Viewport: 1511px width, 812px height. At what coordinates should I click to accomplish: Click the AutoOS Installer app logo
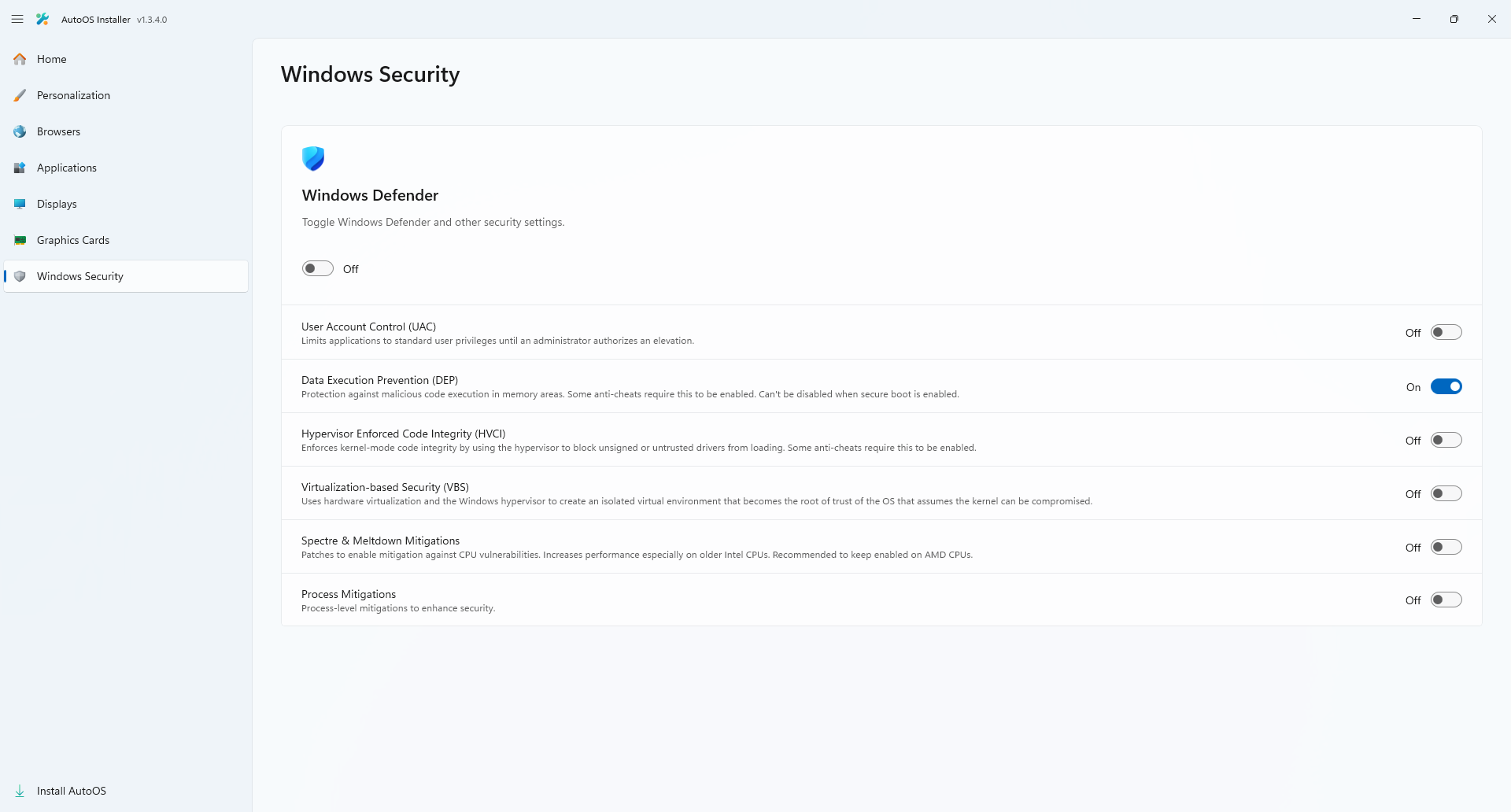click(x=42, y=19)
